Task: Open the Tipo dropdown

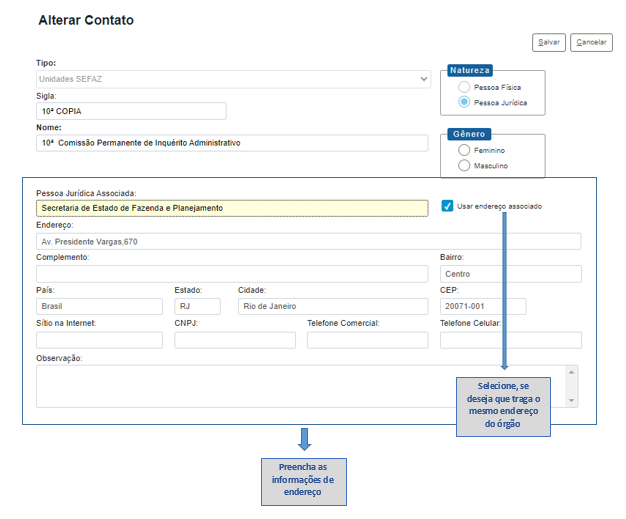Action: [233, 77]
